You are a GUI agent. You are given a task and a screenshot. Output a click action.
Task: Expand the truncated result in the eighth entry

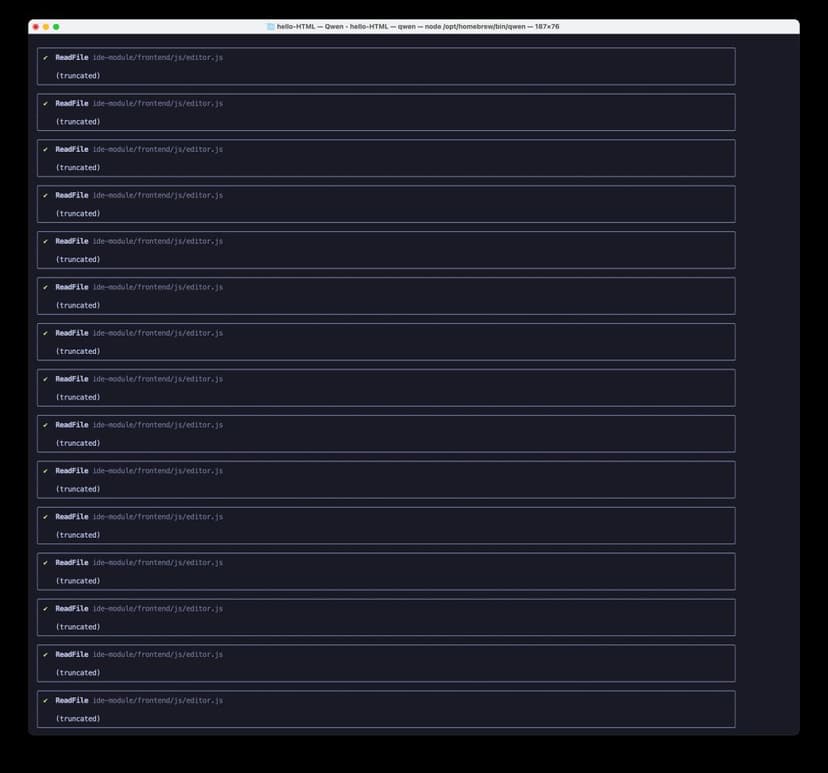coord(78,396)
